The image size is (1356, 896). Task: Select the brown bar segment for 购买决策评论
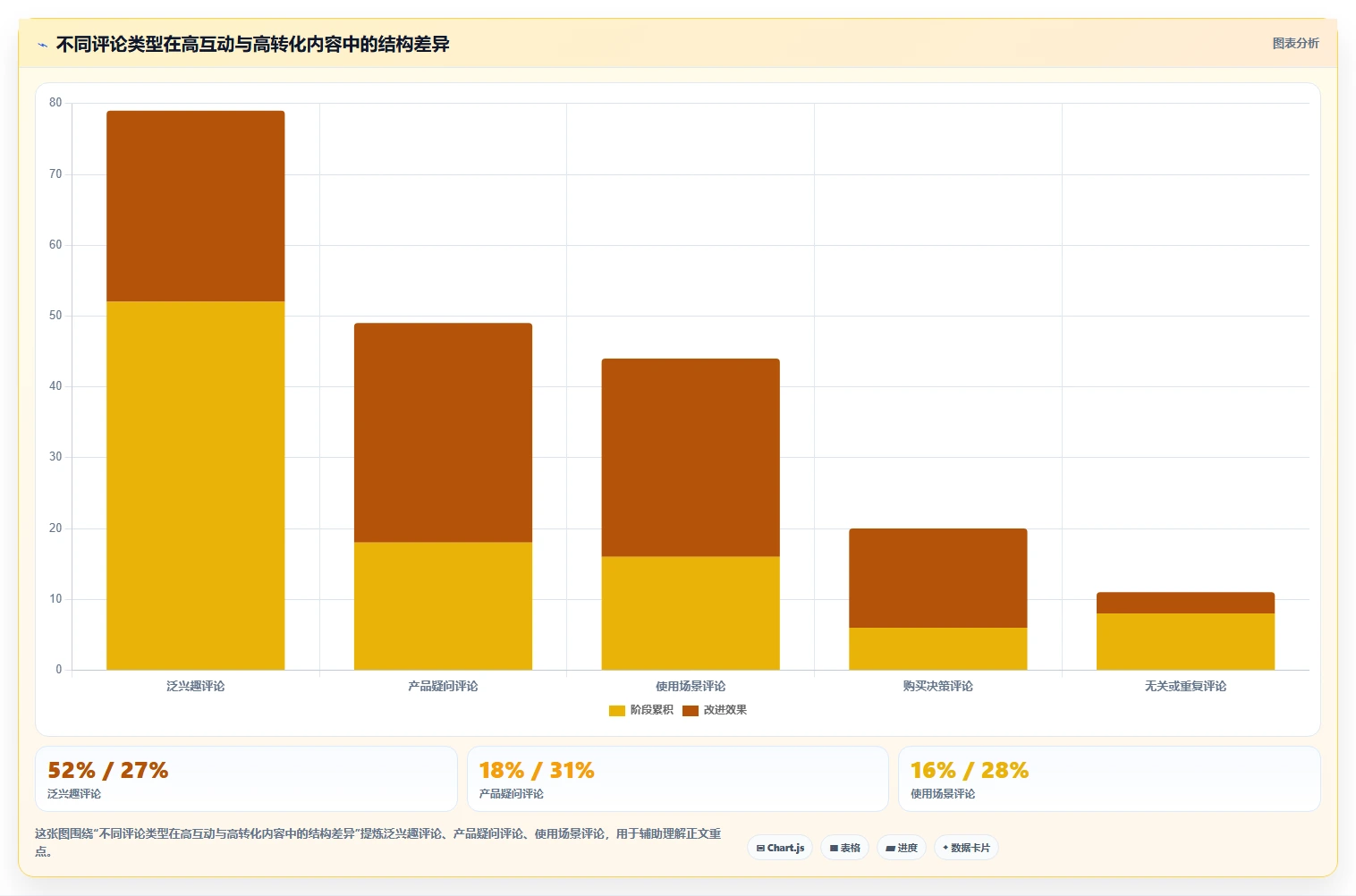[x=938, y=578]
